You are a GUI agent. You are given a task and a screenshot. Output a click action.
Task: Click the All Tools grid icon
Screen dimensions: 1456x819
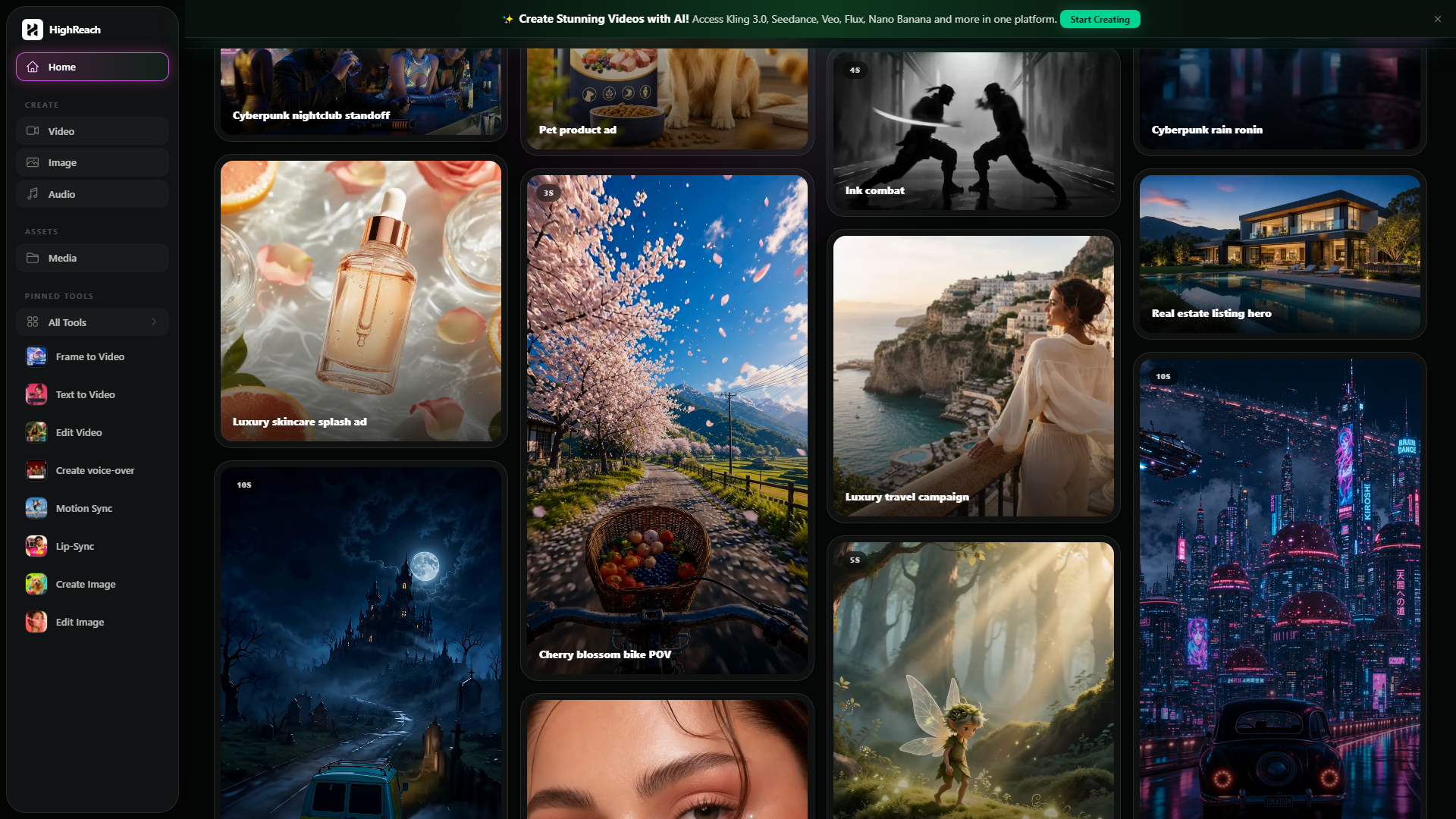click(33, 322)
